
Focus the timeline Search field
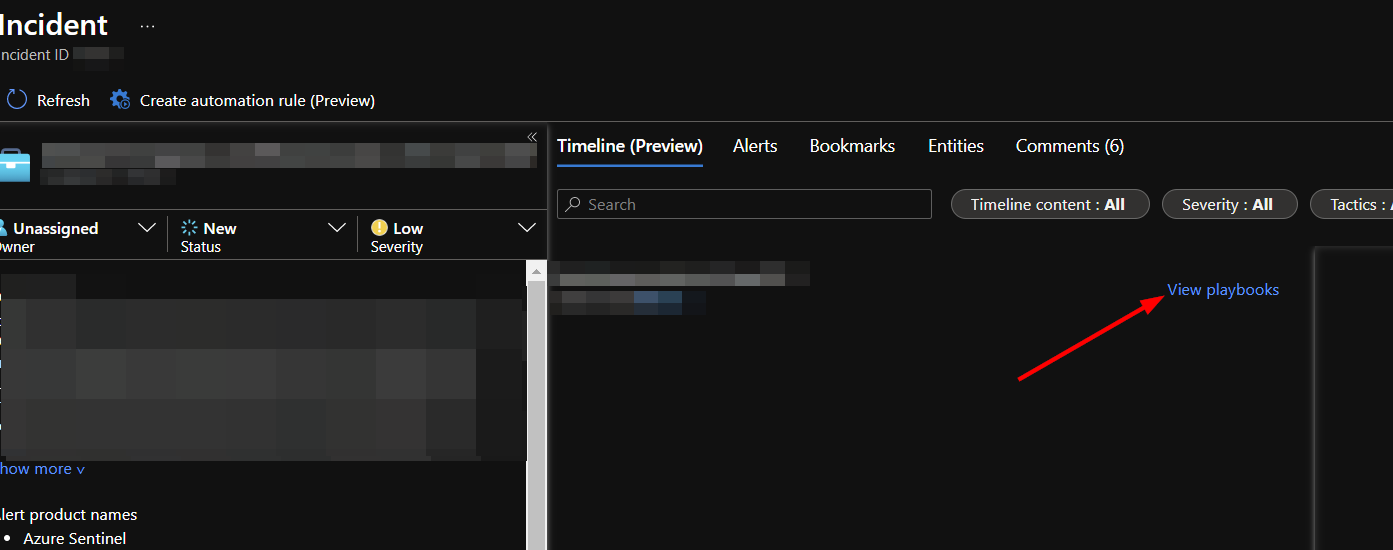(744, 204)
